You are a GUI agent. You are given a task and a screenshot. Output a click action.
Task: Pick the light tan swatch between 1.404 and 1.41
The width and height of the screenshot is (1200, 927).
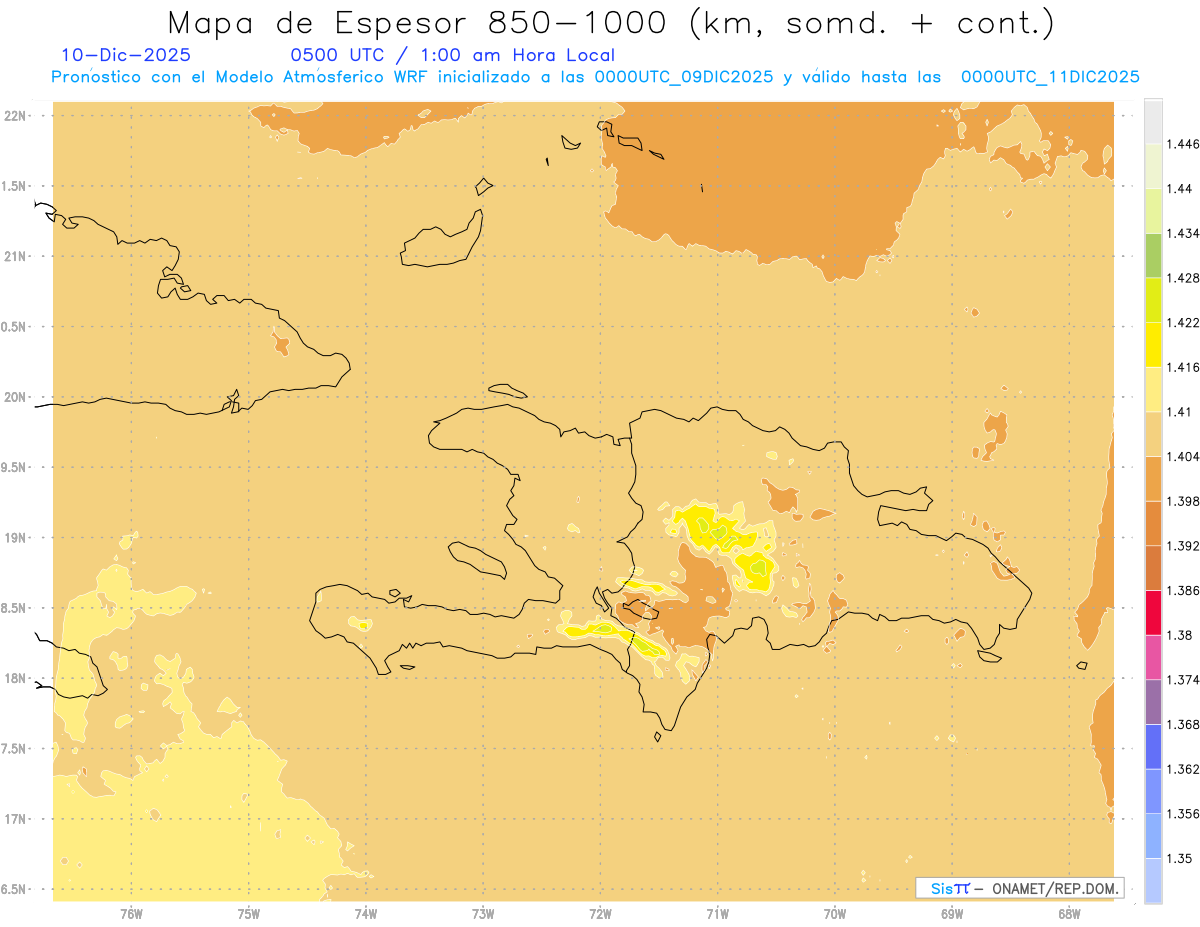tap(1153, 433)
